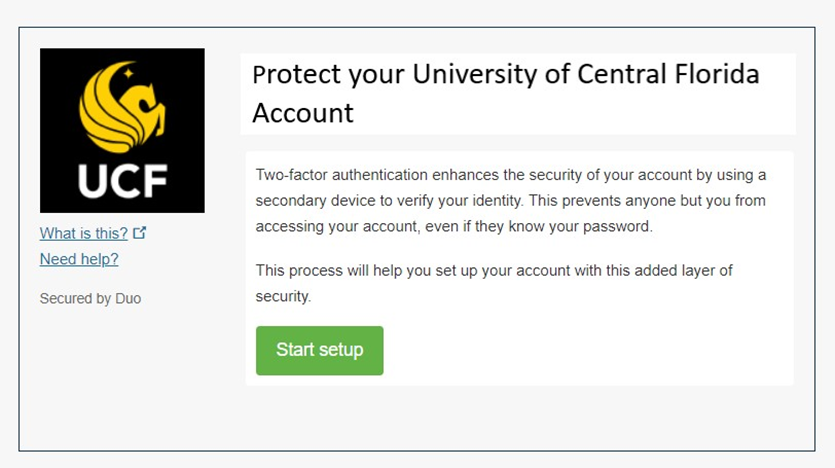
Task: Click the external link icon beside What is this?
Action: click(x=140, y=233)
